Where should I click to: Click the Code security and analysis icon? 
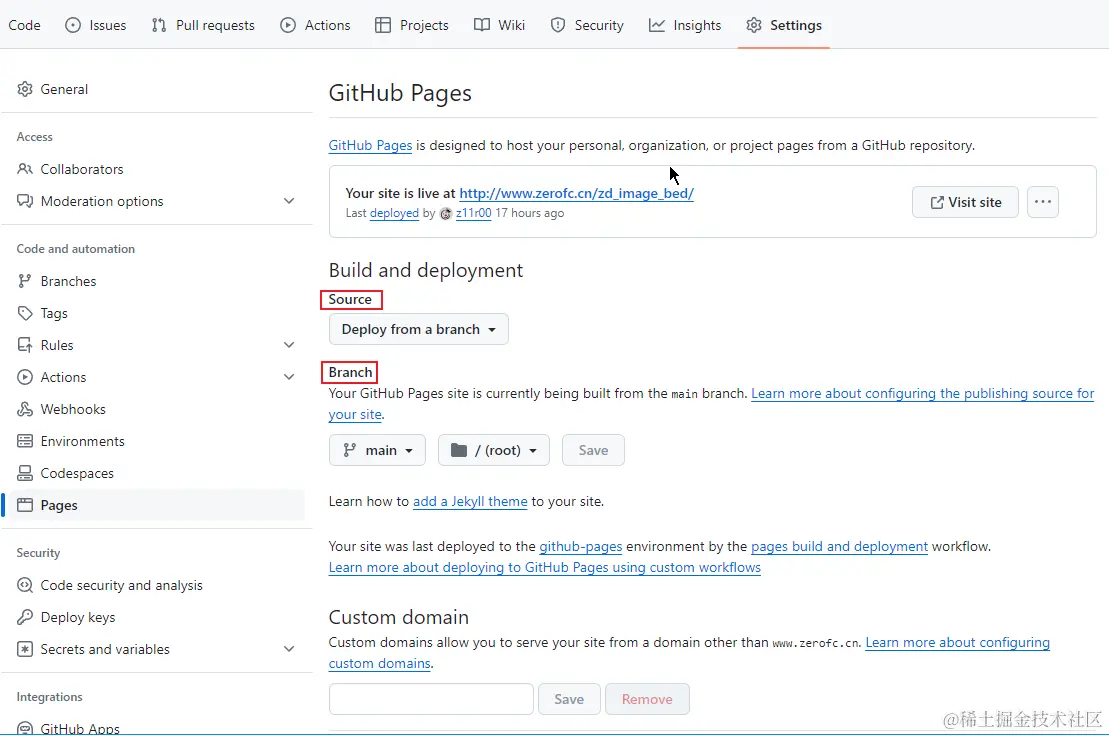(25, 585)
